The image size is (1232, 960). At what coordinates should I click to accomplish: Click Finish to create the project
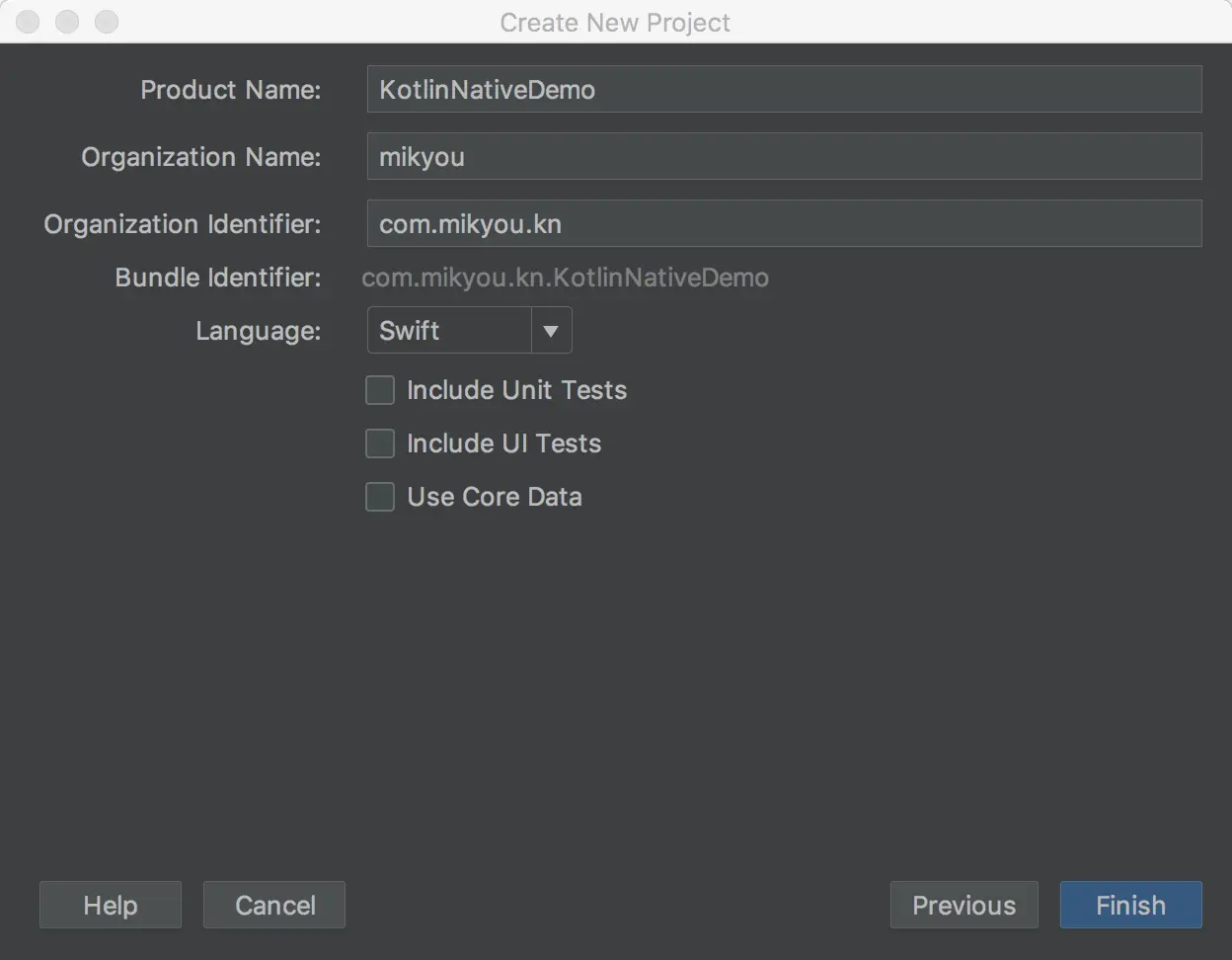[1130, 905]
